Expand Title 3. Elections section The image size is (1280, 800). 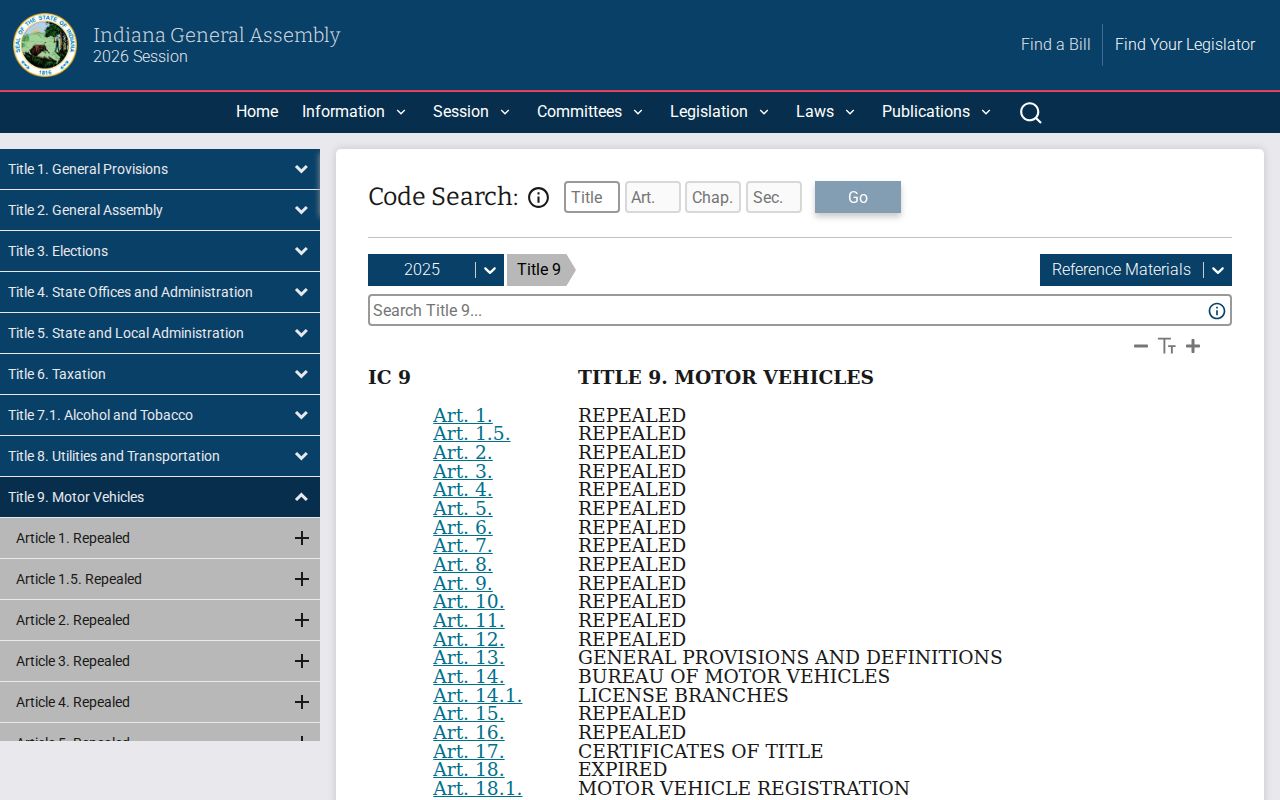[160, 251]
